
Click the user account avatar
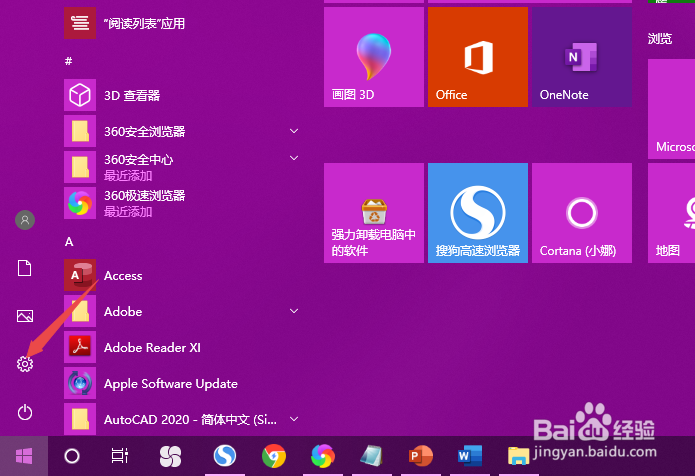(x=25, y=220)
